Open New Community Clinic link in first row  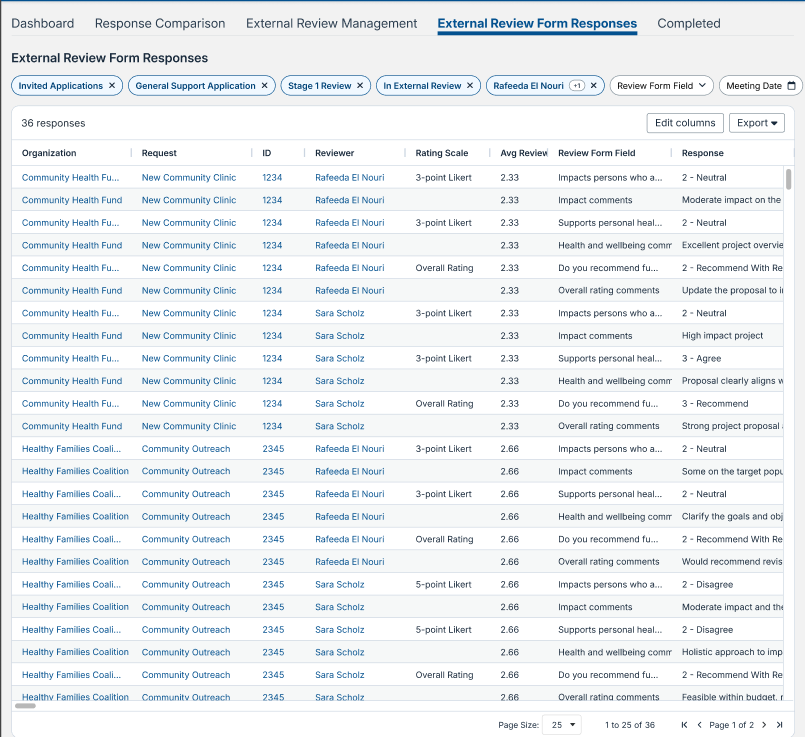coord(189,178)
